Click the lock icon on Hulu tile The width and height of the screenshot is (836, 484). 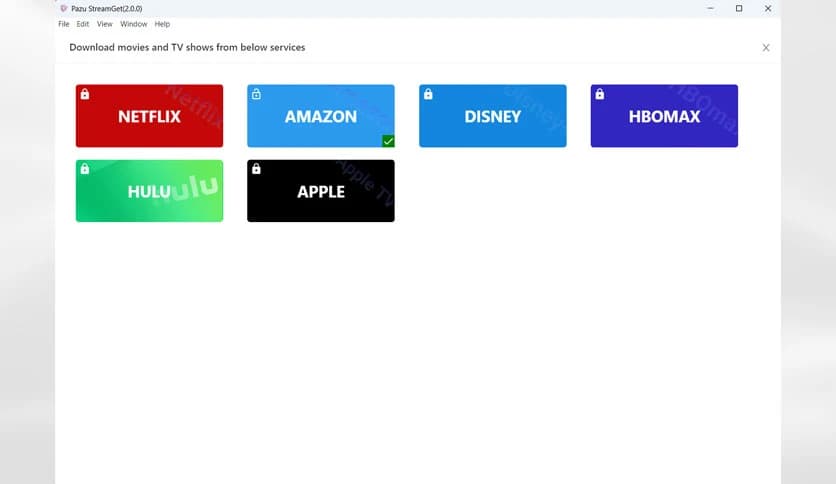(85, 169)
